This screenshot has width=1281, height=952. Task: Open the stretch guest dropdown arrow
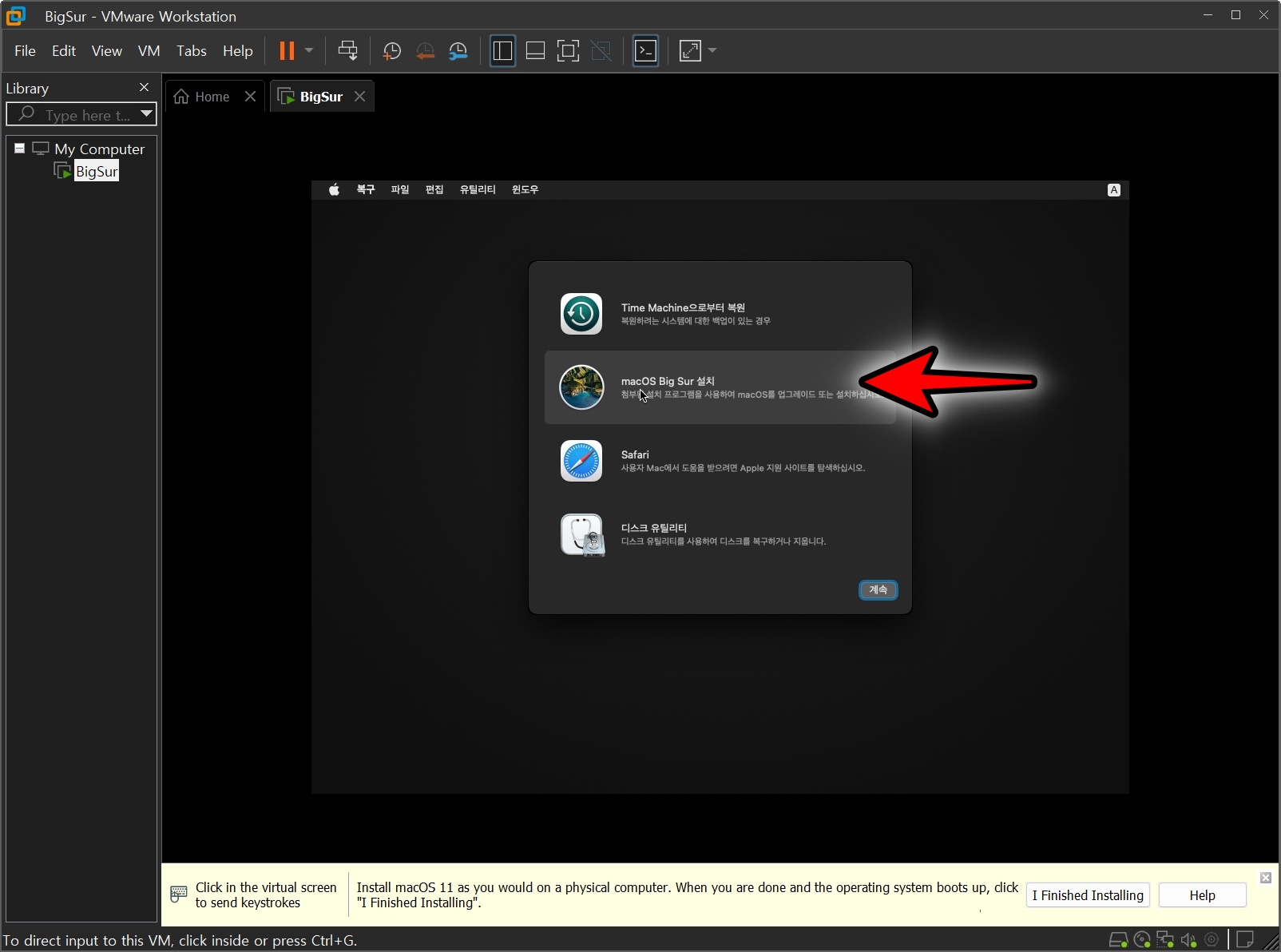click(x=712, y=51)
